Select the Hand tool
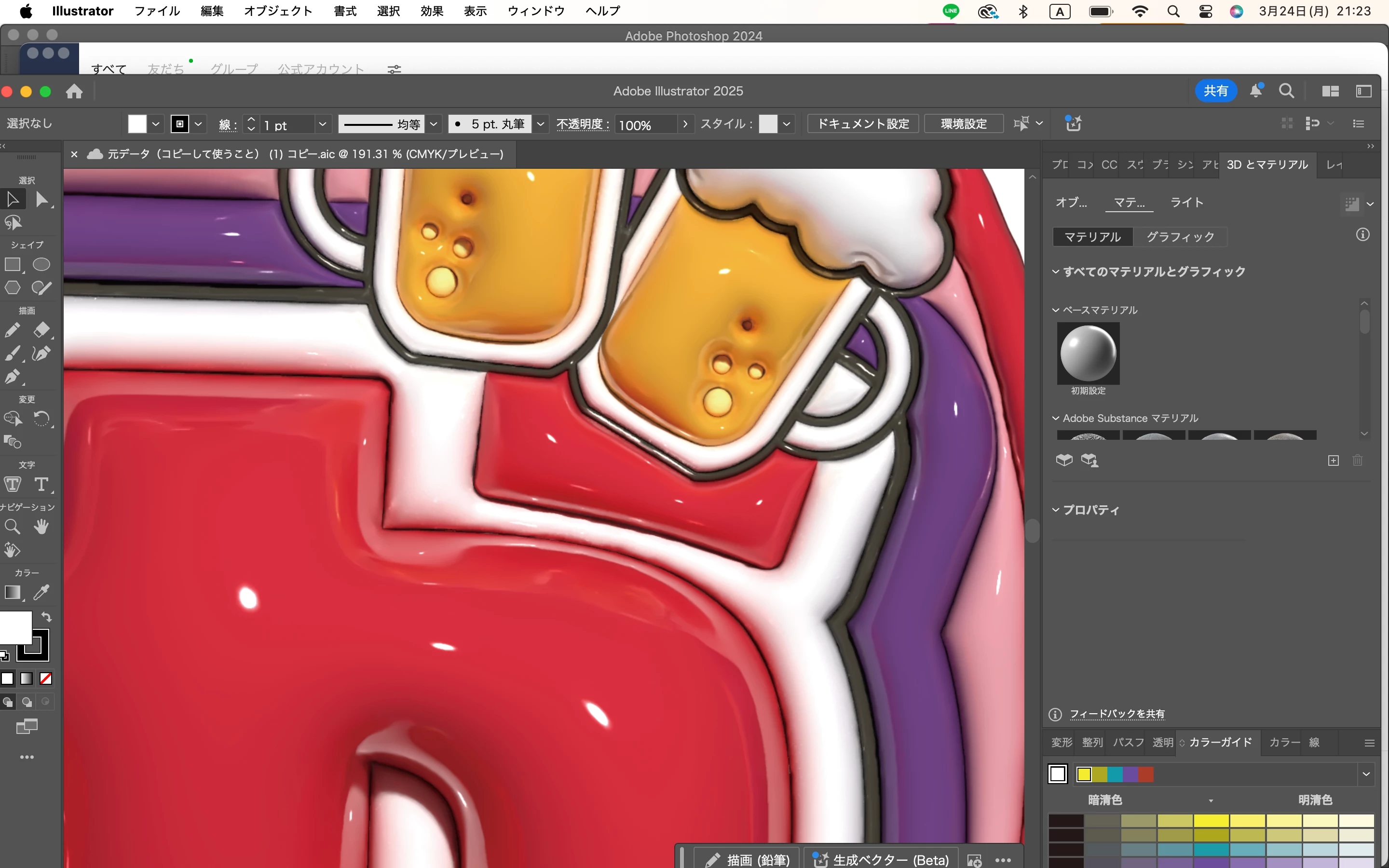The image size is (1389, 868). click(x=41, y=527)
